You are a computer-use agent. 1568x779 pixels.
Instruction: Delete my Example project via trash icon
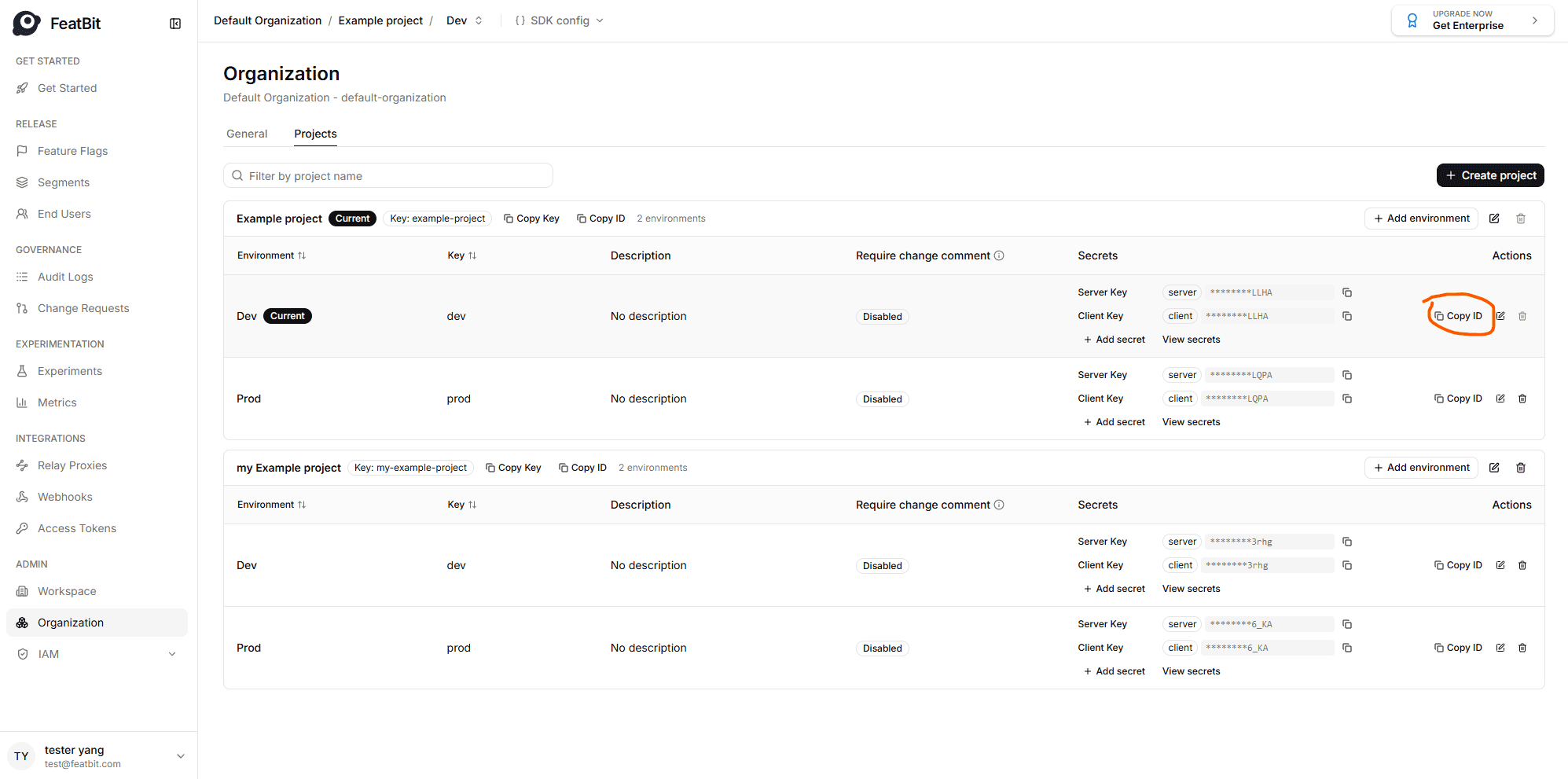coord(1521,468)
